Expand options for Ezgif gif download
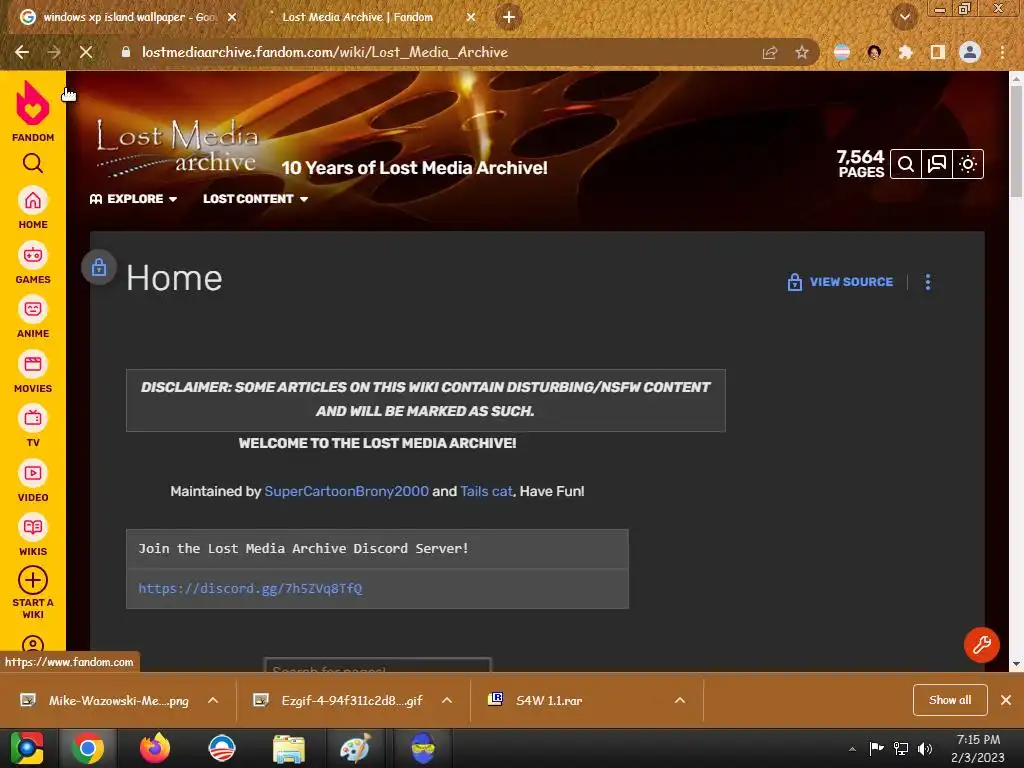The image size is (1024, 768). (x=447, y=701)
